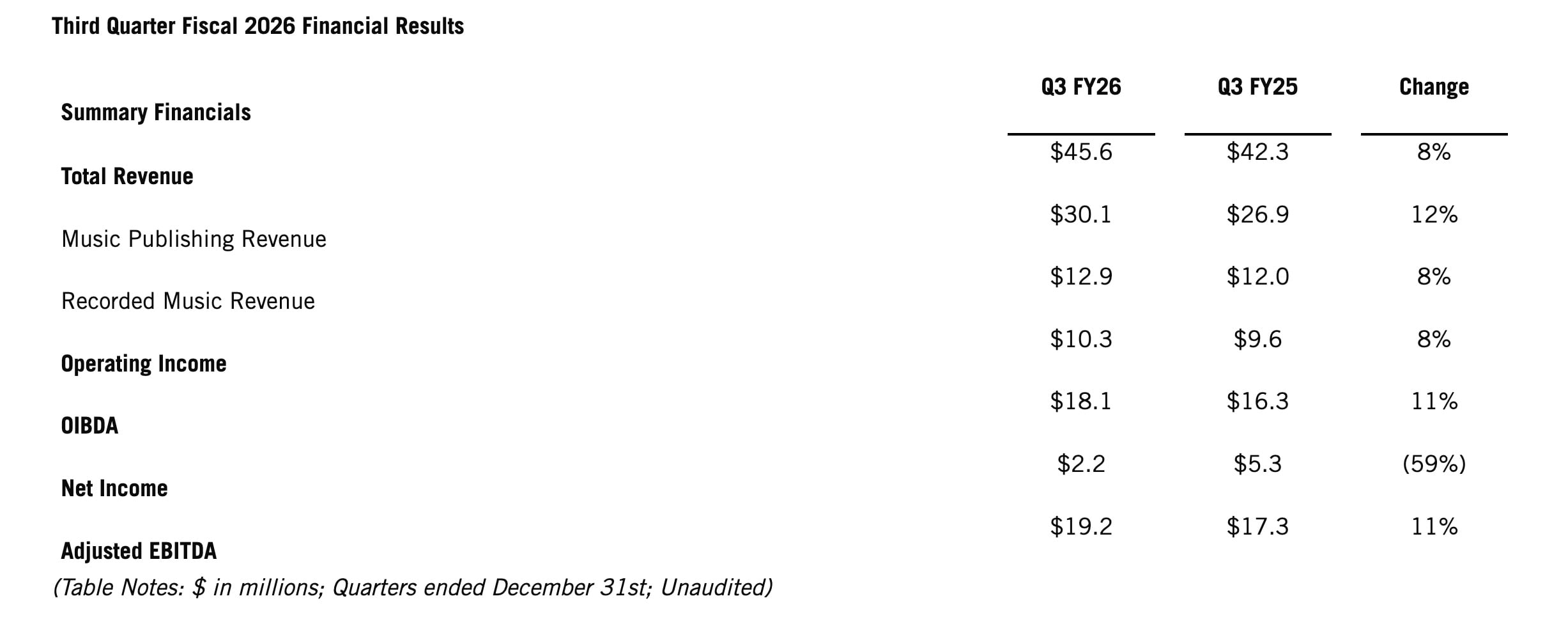
Task: Select the 12% change value
Action: pyautogui.click(x=1434, y=214)
